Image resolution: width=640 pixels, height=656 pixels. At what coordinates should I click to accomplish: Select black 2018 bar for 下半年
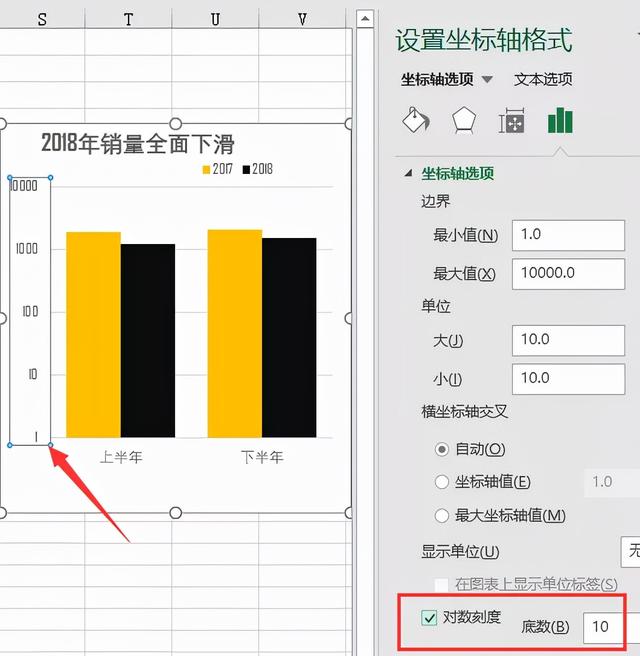pyautogui.click(x=289, y=338)
